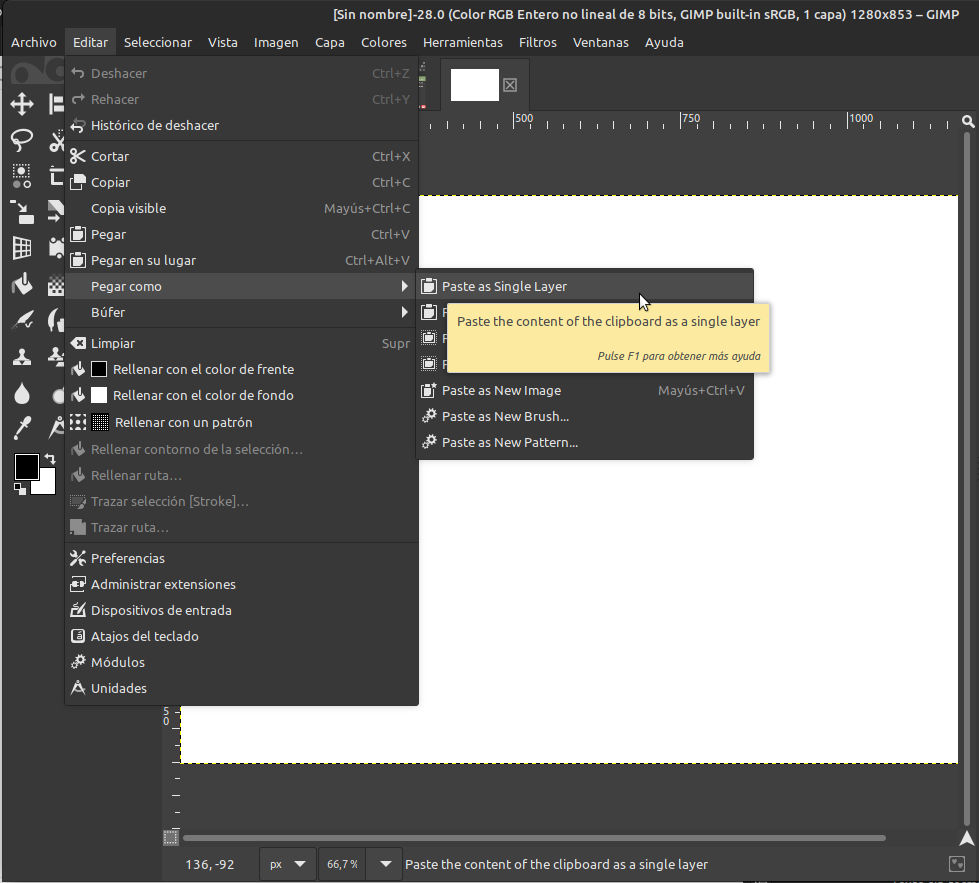Image resolution: width=979 pixels, height=883 pixels.
Task: Select the Align tool in the toolbox
Action: tap(56, 104)
